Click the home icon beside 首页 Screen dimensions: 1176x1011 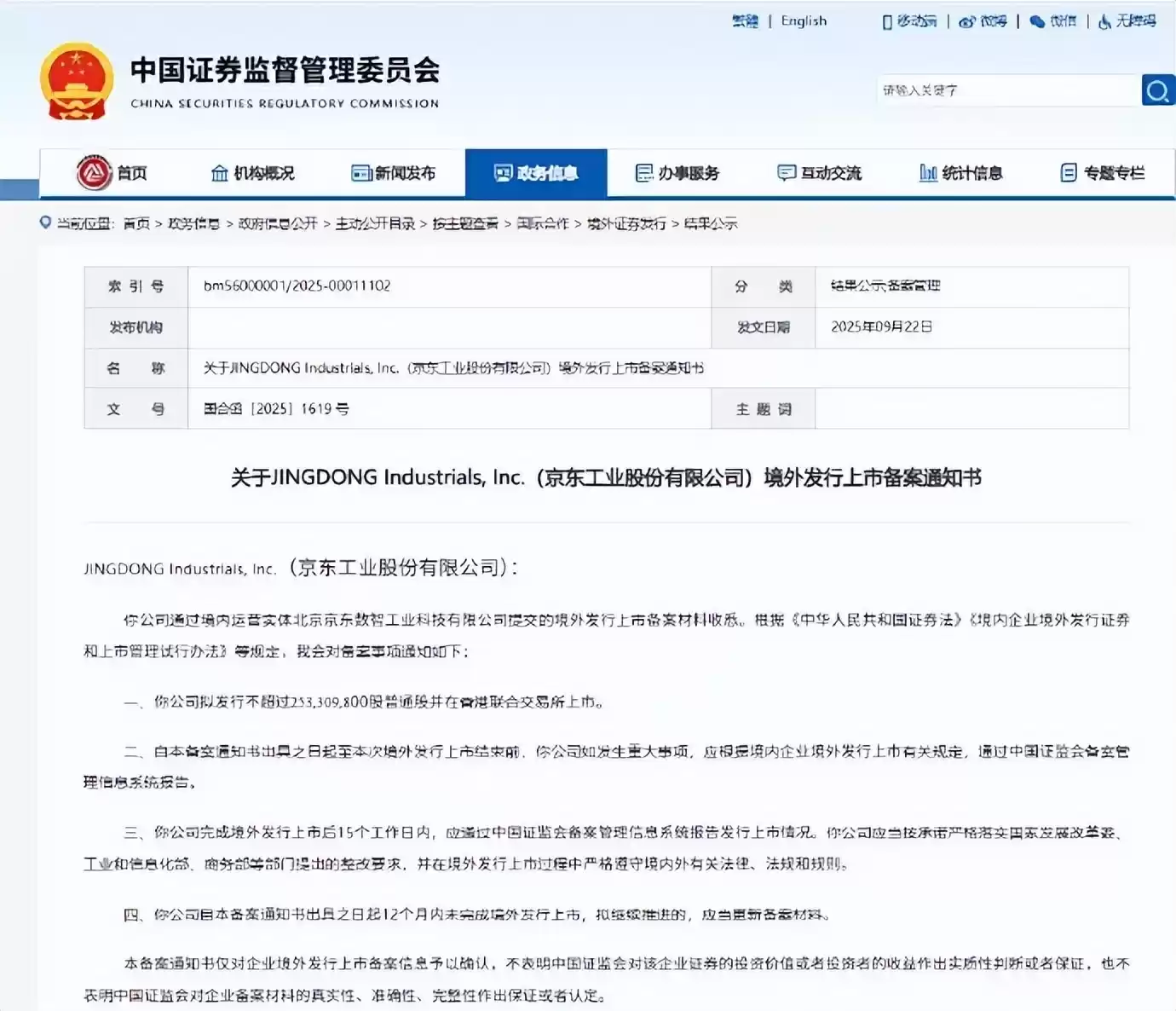(x=94, y=172)
